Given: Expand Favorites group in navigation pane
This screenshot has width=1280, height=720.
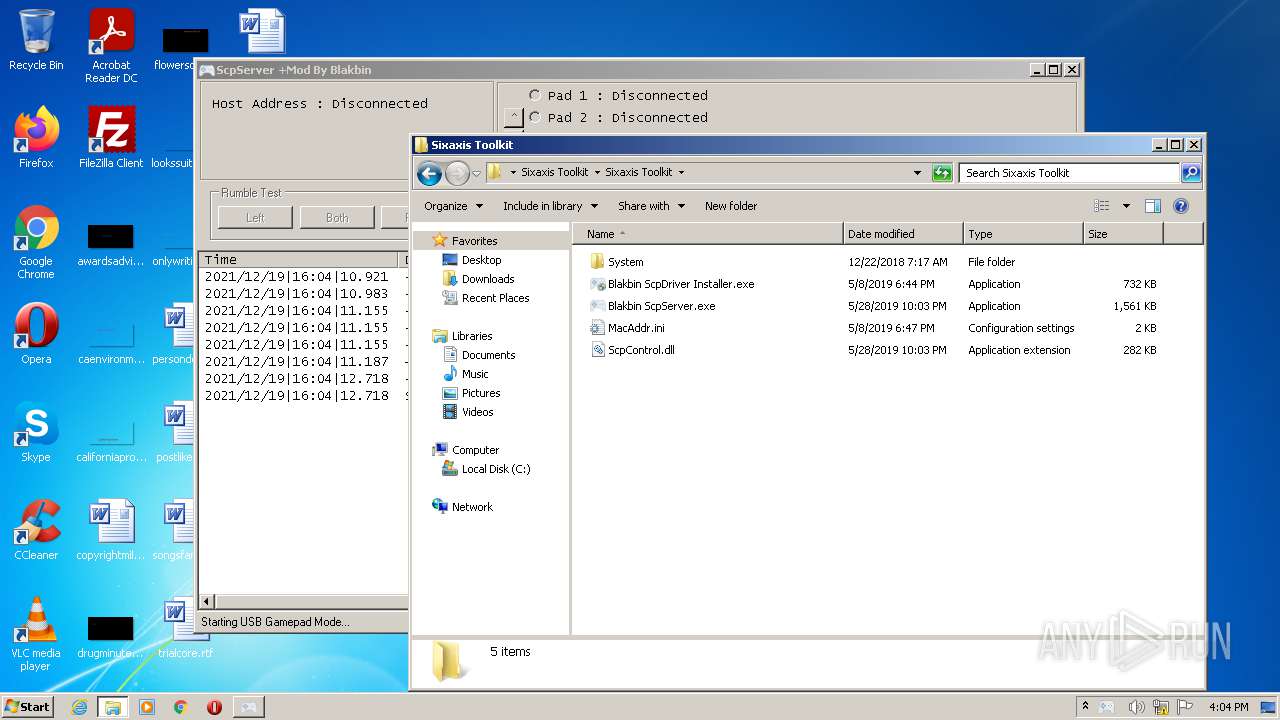Looking at the screenshot, I should [x=474, y=241].
